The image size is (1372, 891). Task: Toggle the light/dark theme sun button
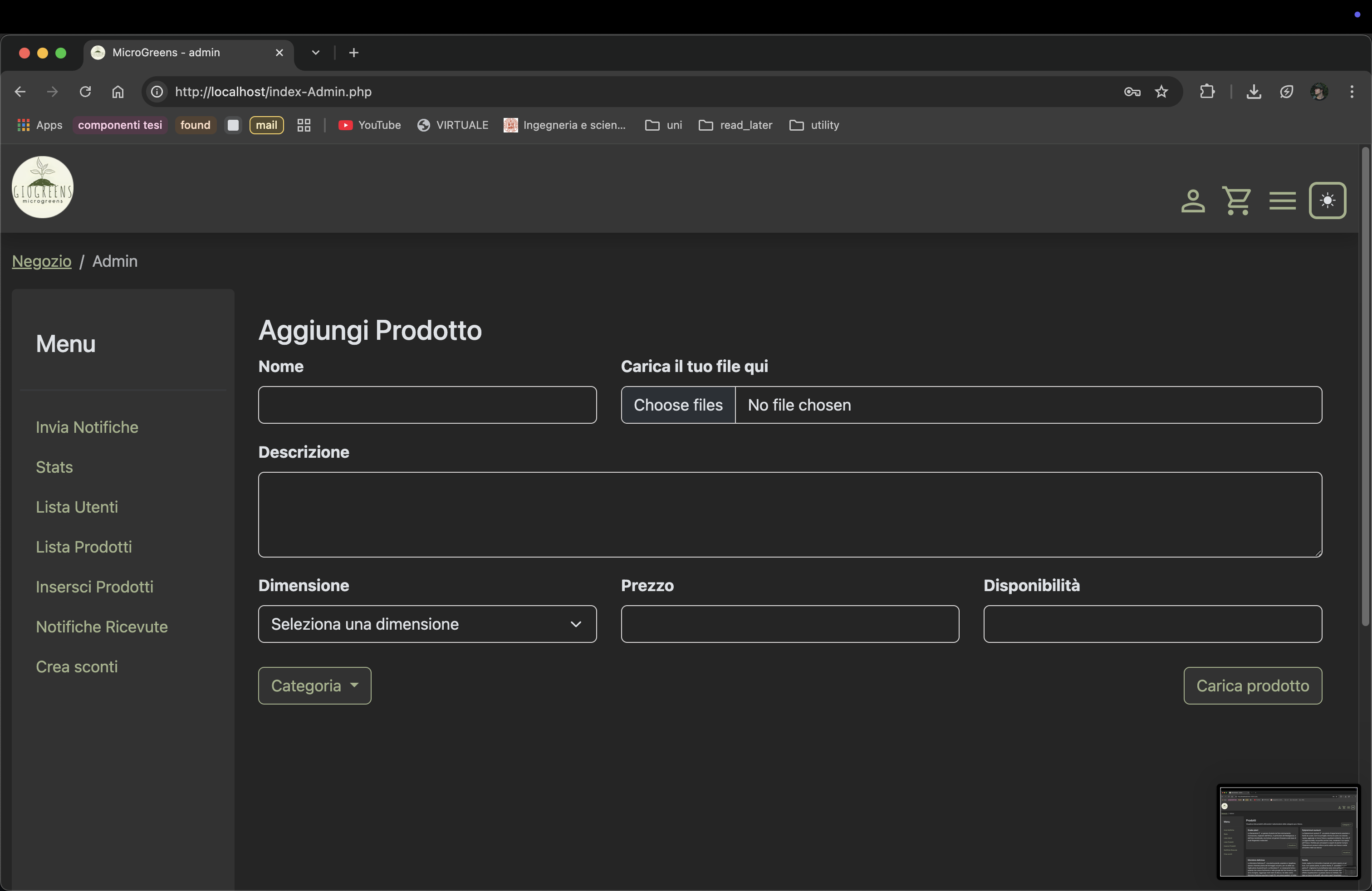click(1327, 201)
